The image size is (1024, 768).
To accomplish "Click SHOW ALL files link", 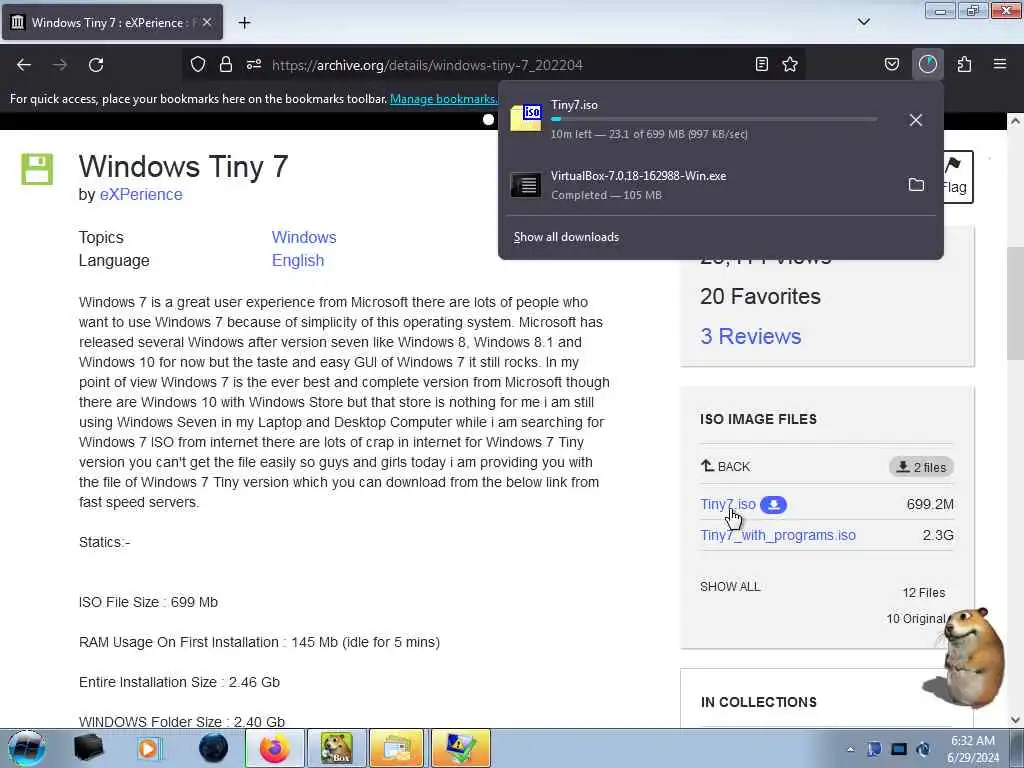I will coord(730,586).
